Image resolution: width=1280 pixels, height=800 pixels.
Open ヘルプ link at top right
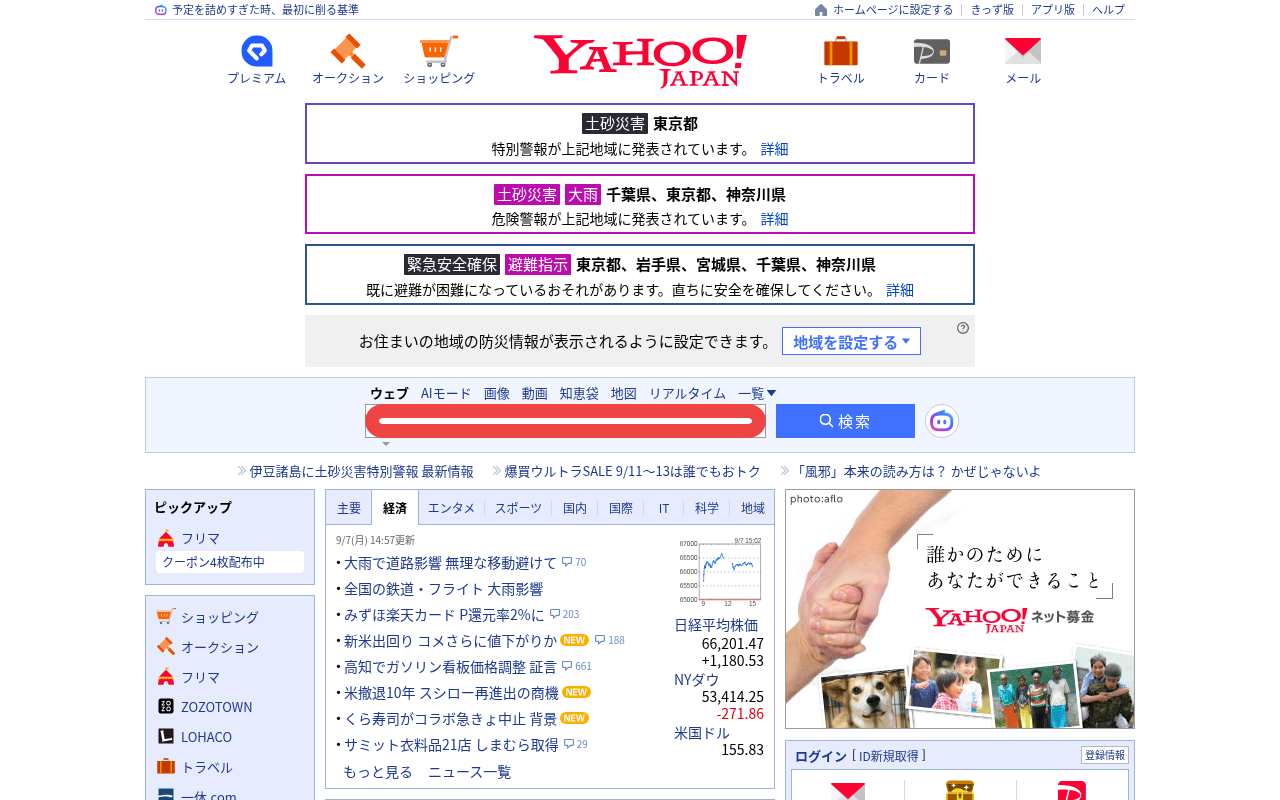1108,10
